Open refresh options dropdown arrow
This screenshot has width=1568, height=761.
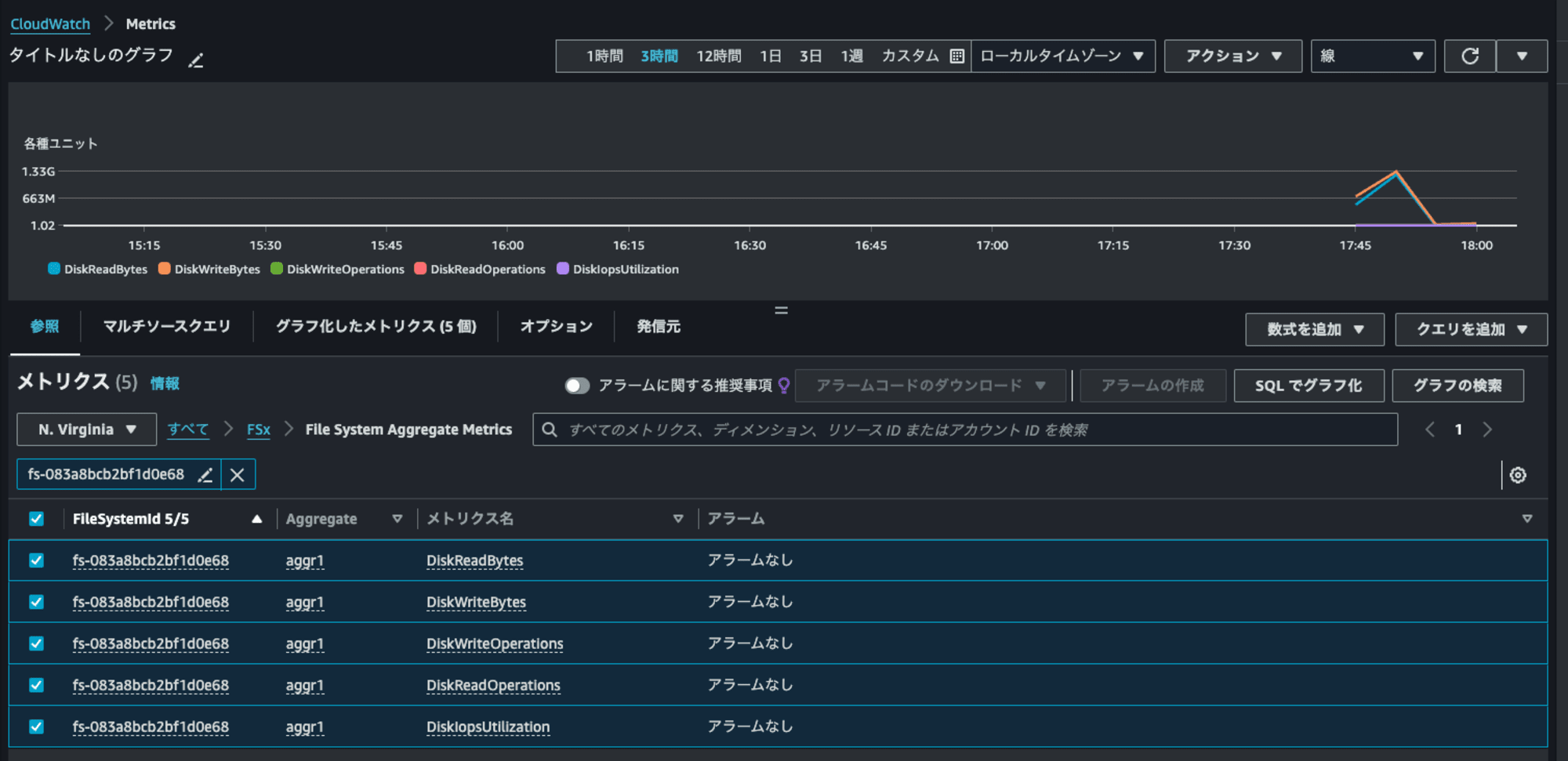coord(1522,56)
